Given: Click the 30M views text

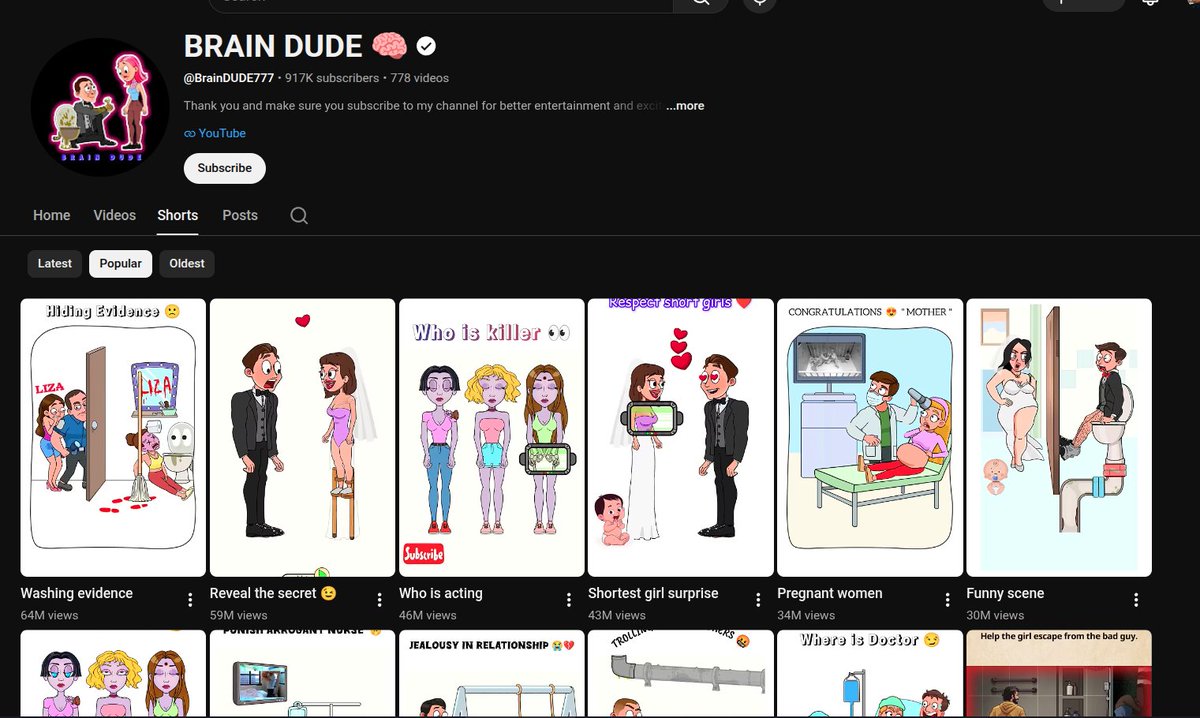Looking at the screenshot, I should (994, 615).
